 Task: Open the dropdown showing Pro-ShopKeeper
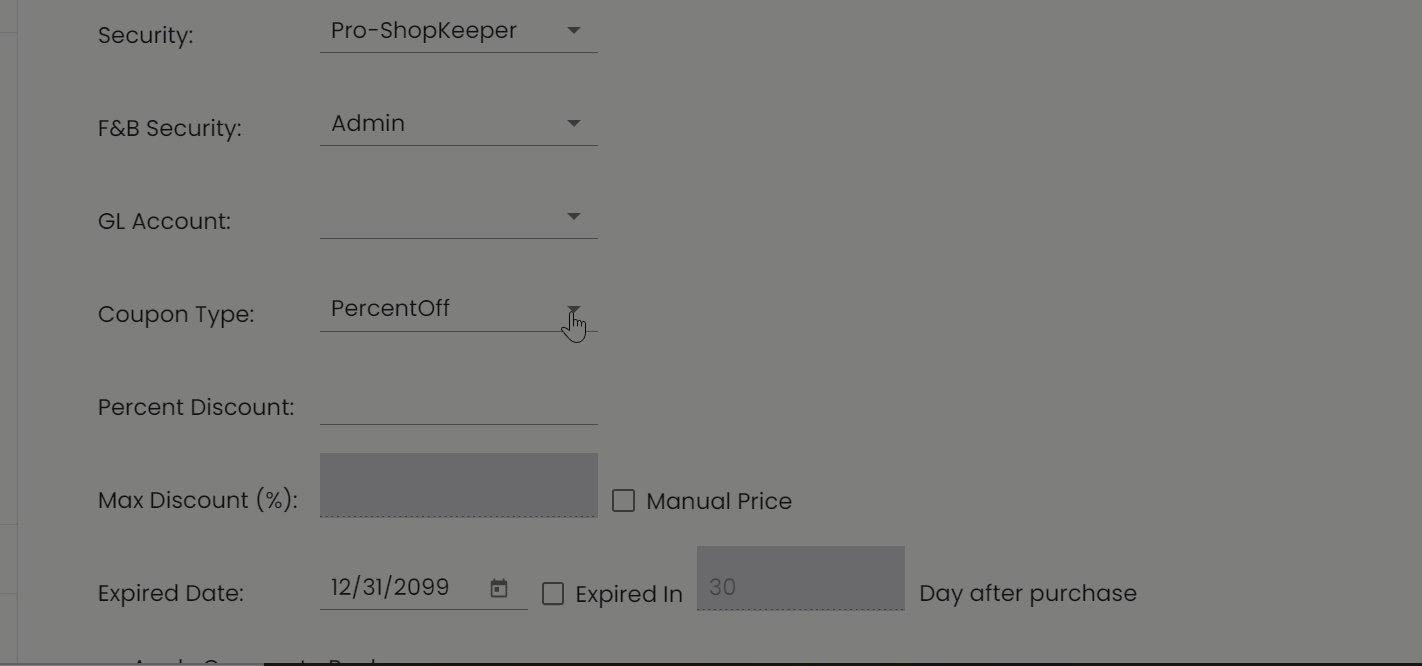[x=459, y=31]
